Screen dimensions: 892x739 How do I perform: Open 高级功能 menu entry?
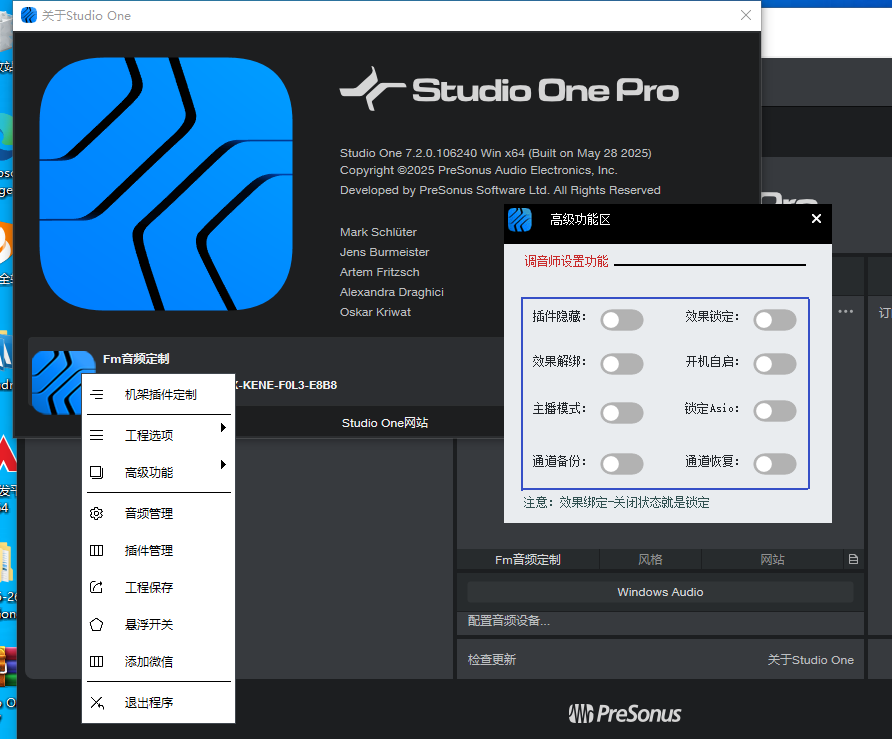click(159, 472)
